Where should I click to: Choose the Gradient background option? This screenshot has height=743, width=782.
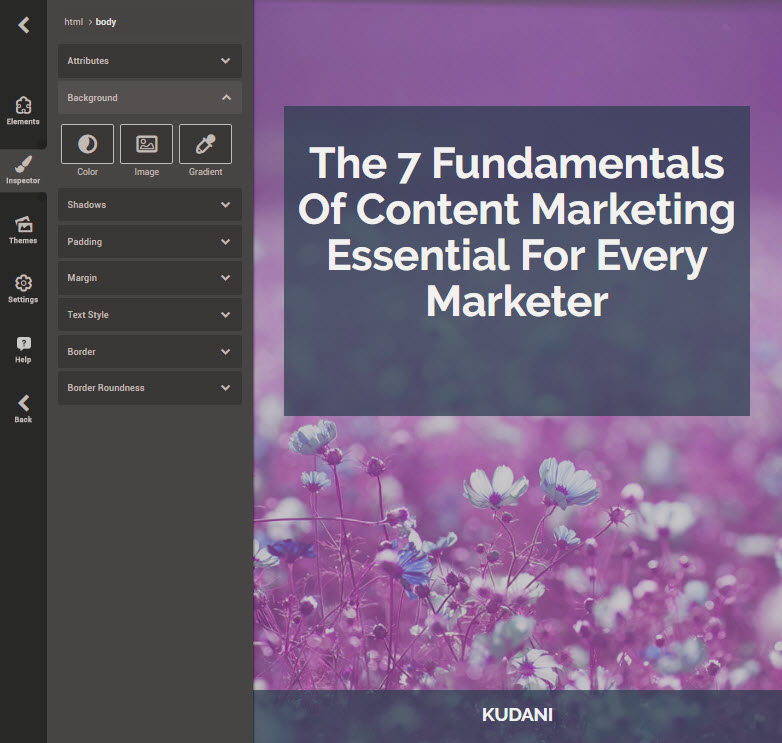tap(205, 144)
